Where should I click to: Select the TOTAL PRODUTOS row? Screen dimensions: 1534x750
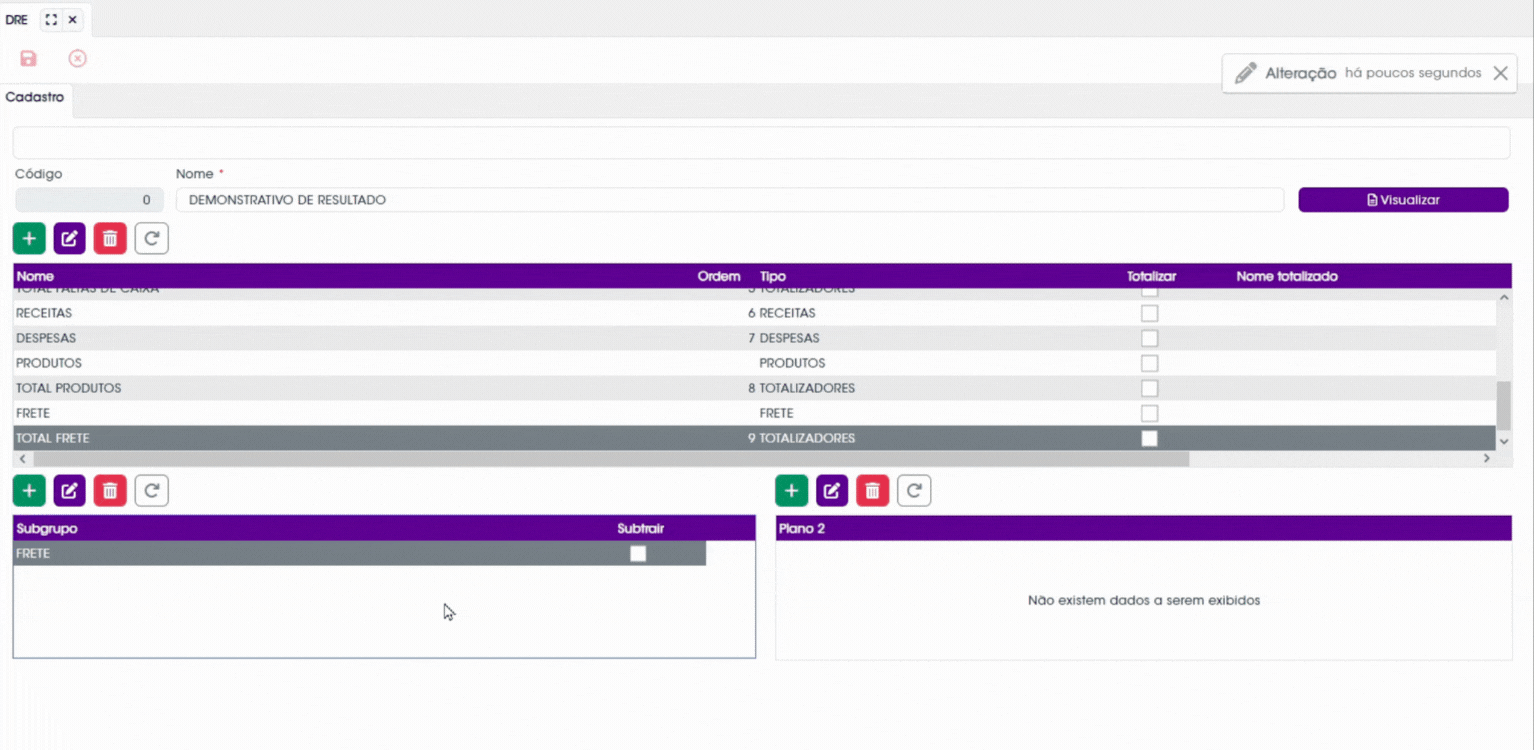(x=754, y=388)
